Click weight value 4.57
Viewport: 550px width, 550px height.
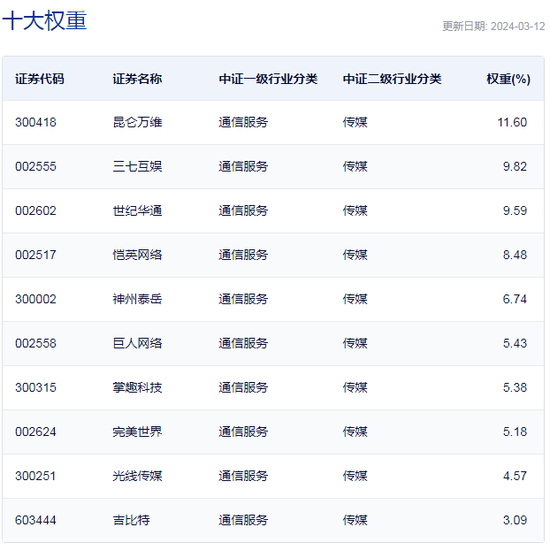[515, 476]
